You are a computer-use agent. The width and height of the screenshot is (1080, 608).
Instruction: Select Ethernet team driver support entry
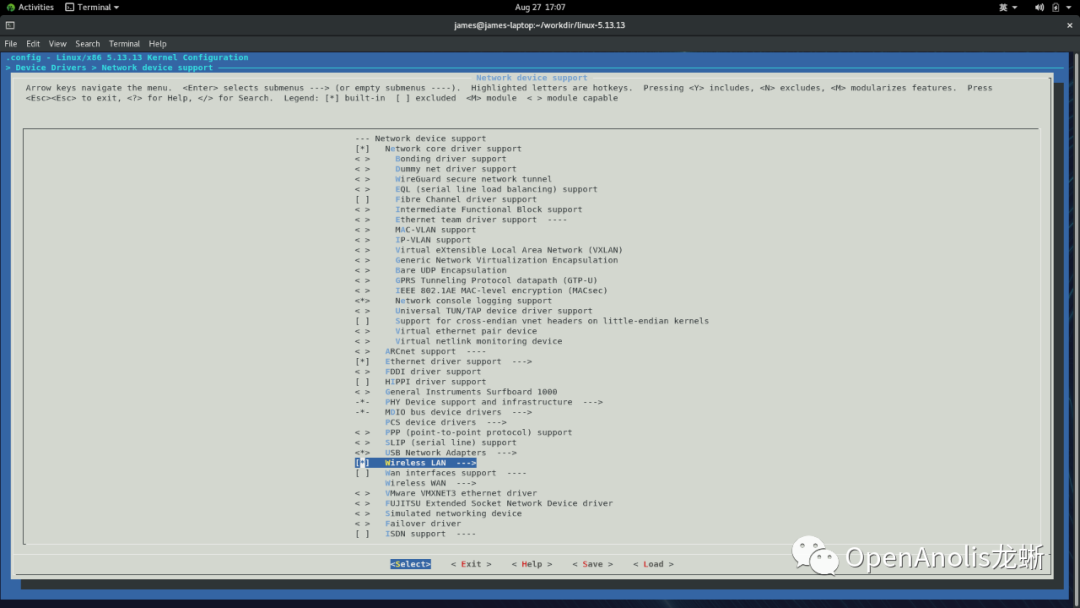[481, 220]
